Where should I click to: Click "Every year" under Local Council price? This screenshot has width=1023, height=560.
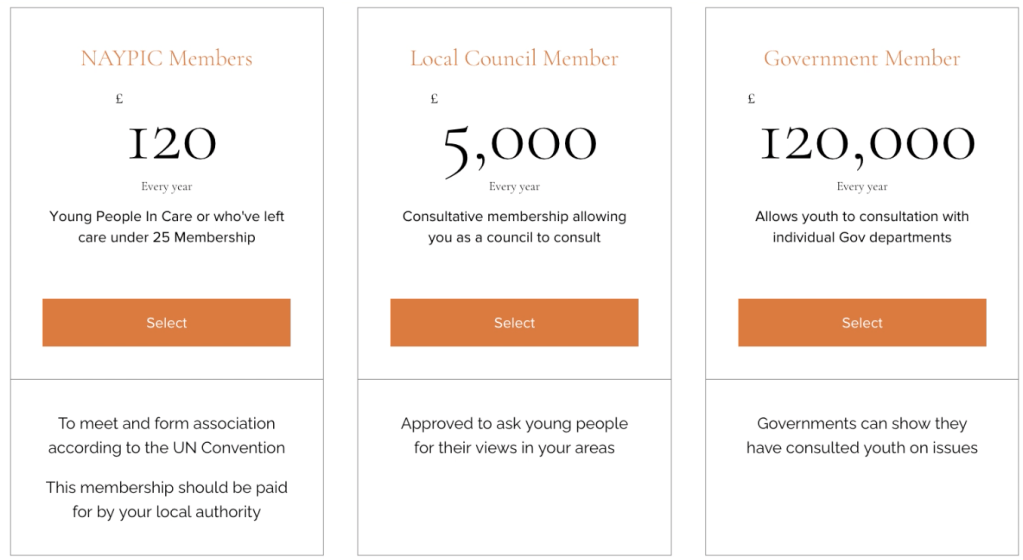point(514,187)
